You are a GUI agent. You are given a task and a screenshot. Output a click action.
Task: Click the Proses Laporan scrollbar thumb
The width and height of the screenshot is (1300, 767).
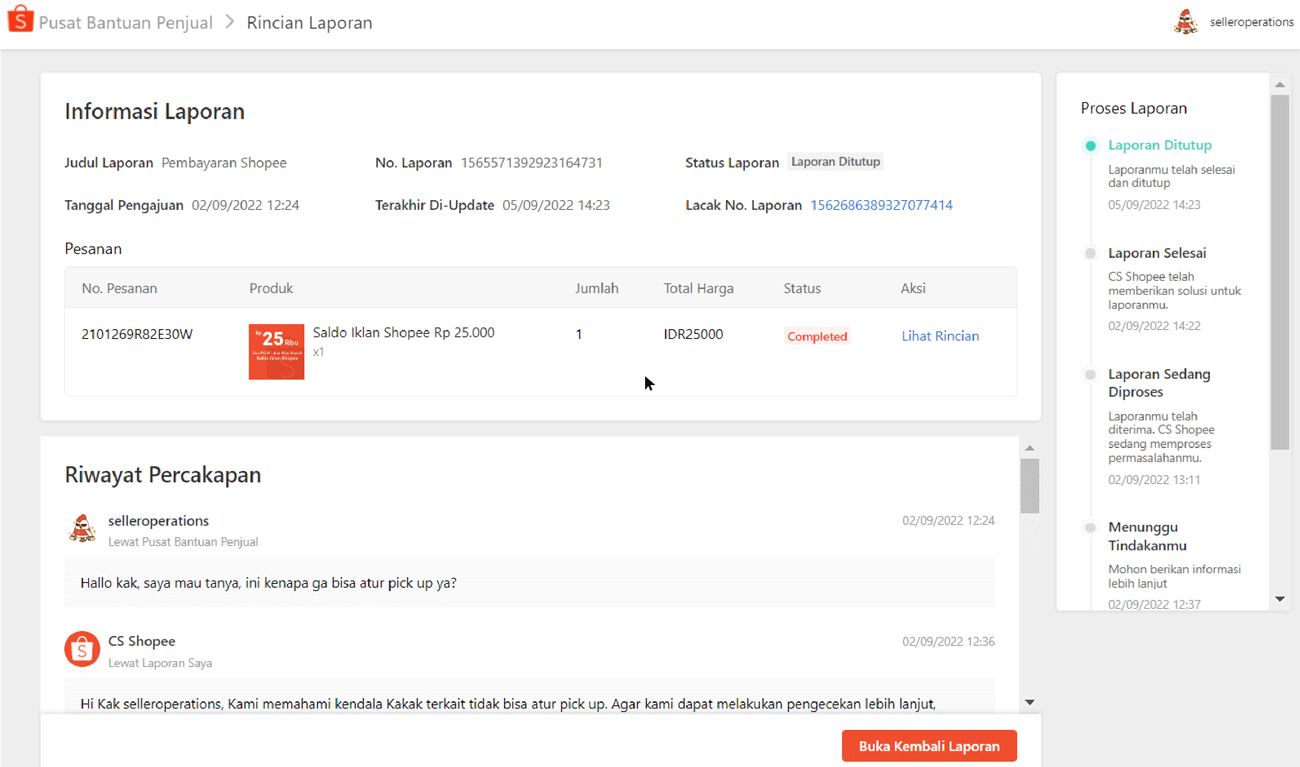coord(1280,270)
